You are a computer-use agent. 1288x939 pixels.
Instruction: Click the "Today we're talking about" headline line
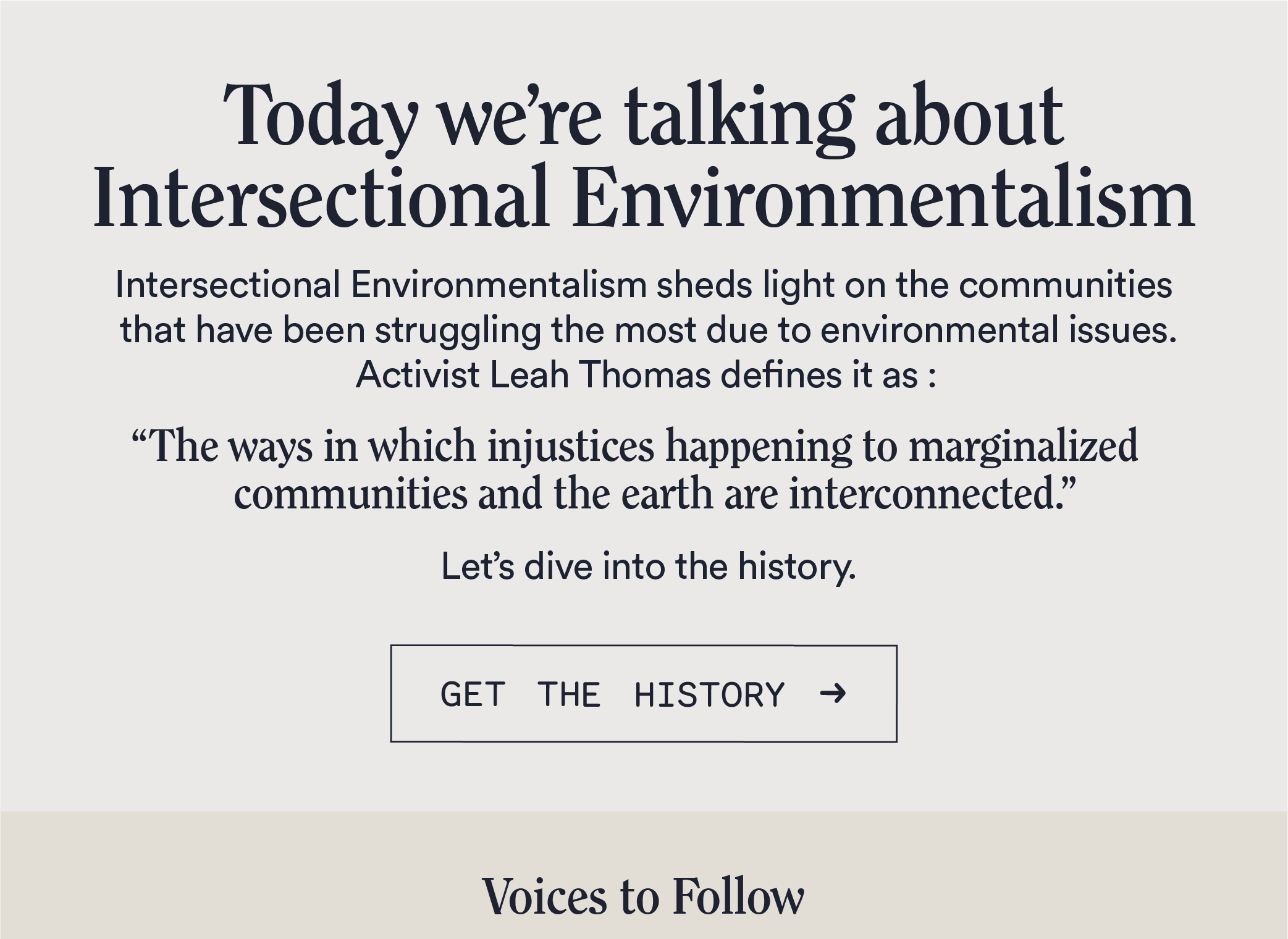tap(643, 116)
